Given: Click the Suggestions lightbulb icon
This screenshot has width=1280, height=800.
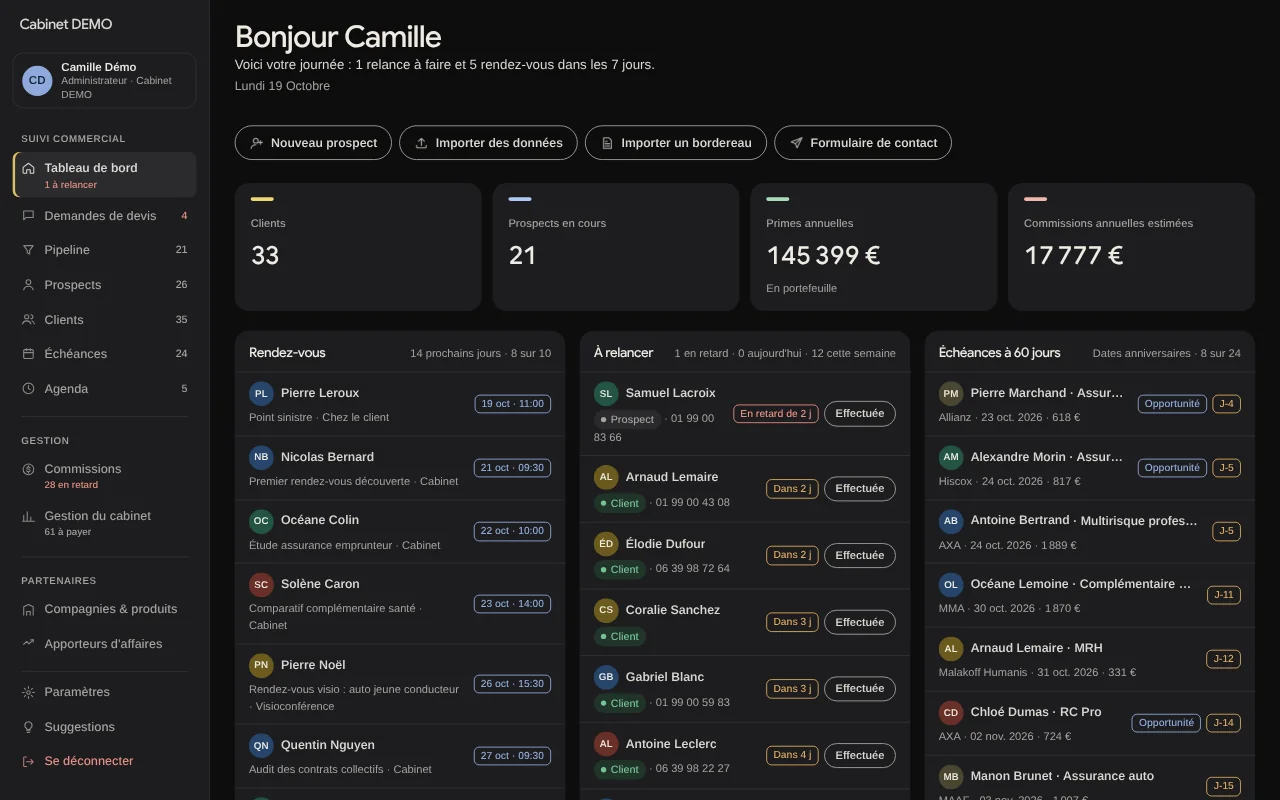Looking at the screenshot, I should pyautogui.click(x=28, y=727).
